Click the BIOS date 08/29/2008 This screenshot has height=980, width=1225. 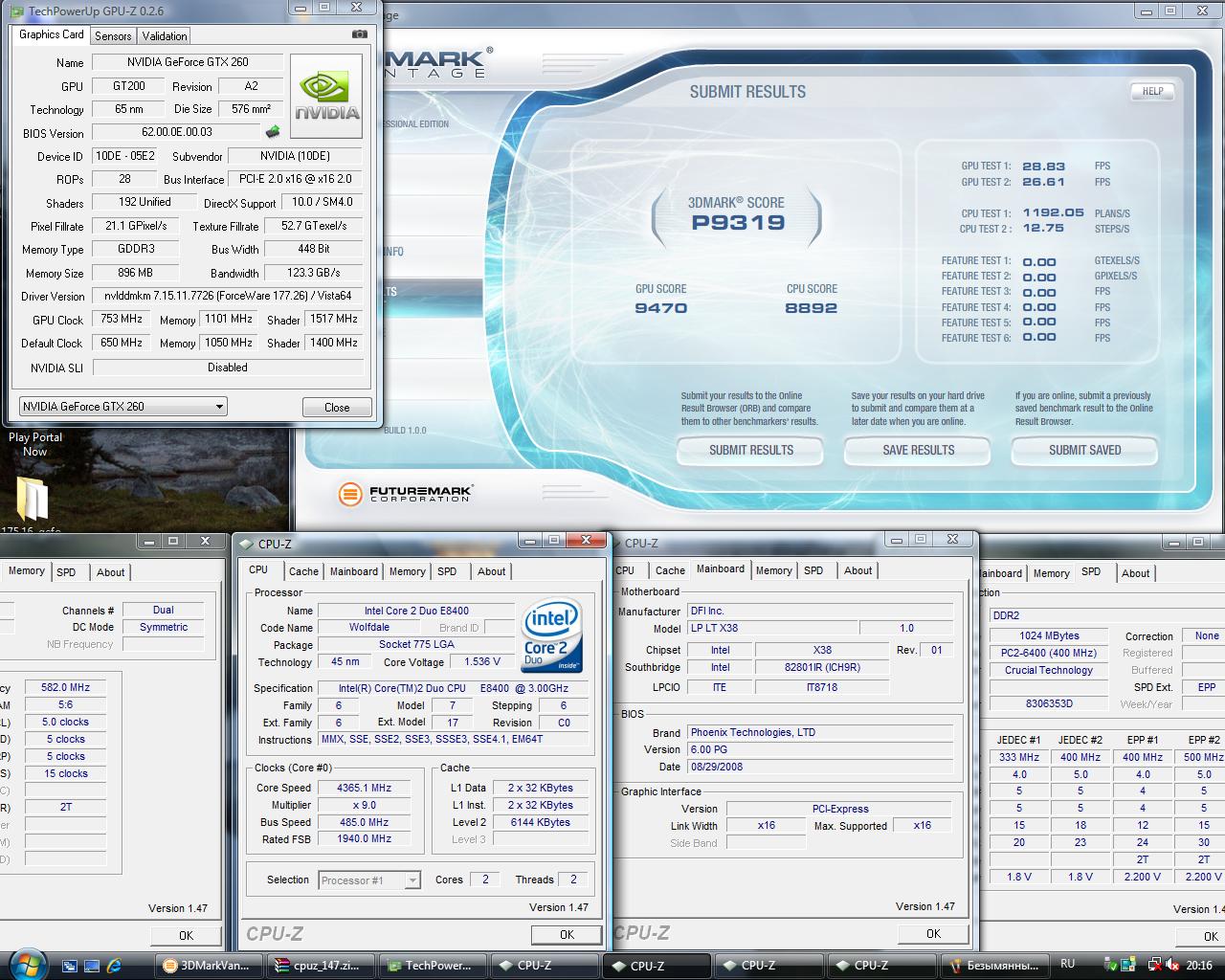[820, 767]
